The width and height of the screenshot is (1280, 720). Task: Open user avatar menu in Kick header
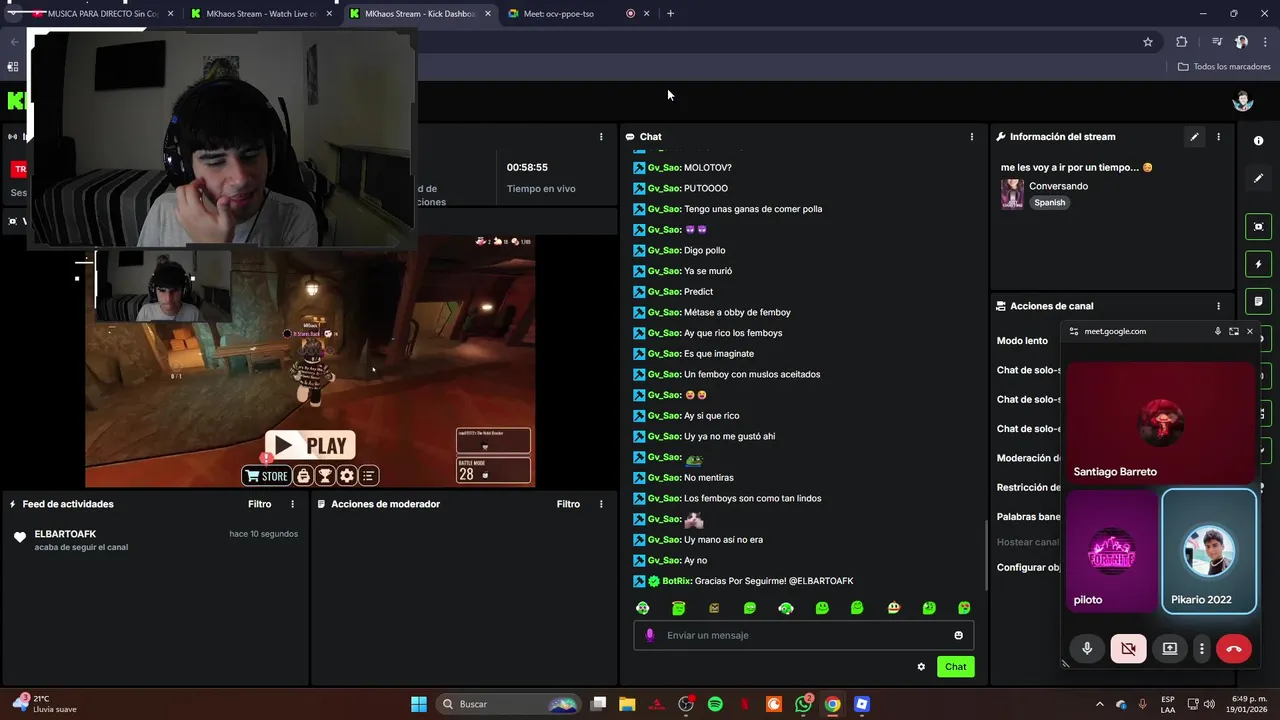pyautogui.click(x=1243, y=101)
